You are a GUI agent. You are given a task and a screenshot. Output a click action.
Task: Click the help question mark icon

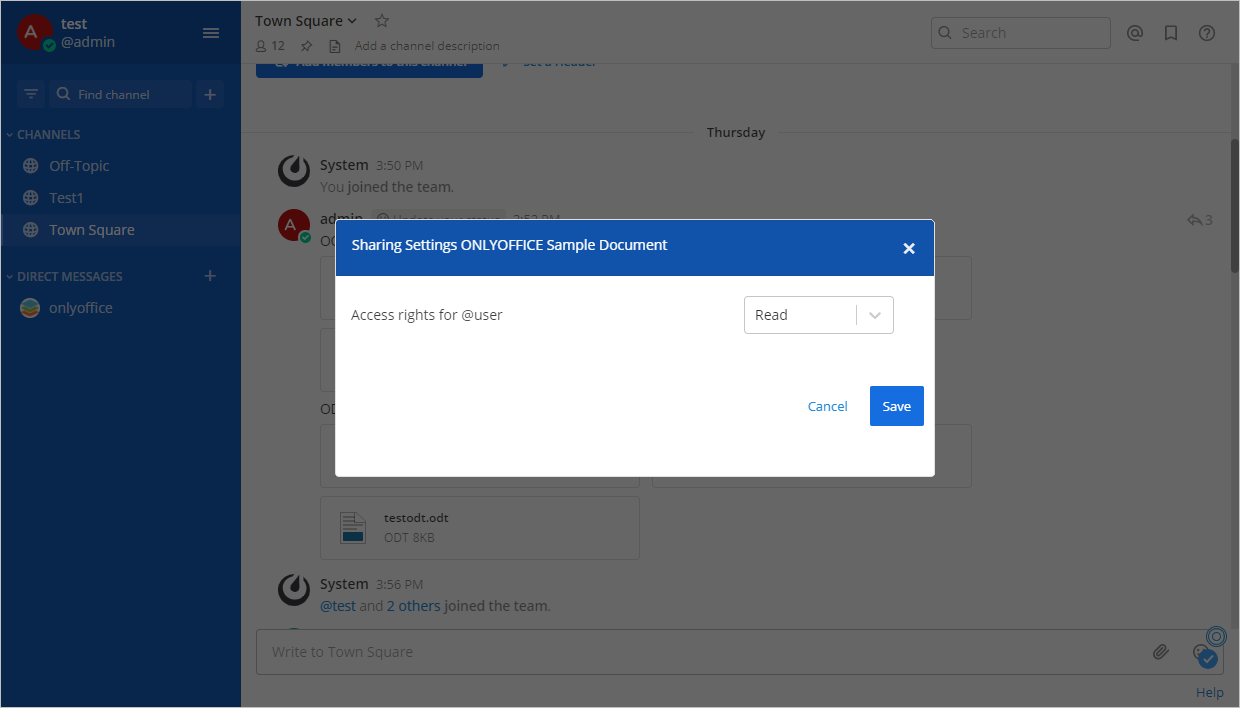[x=1207, y=33]
